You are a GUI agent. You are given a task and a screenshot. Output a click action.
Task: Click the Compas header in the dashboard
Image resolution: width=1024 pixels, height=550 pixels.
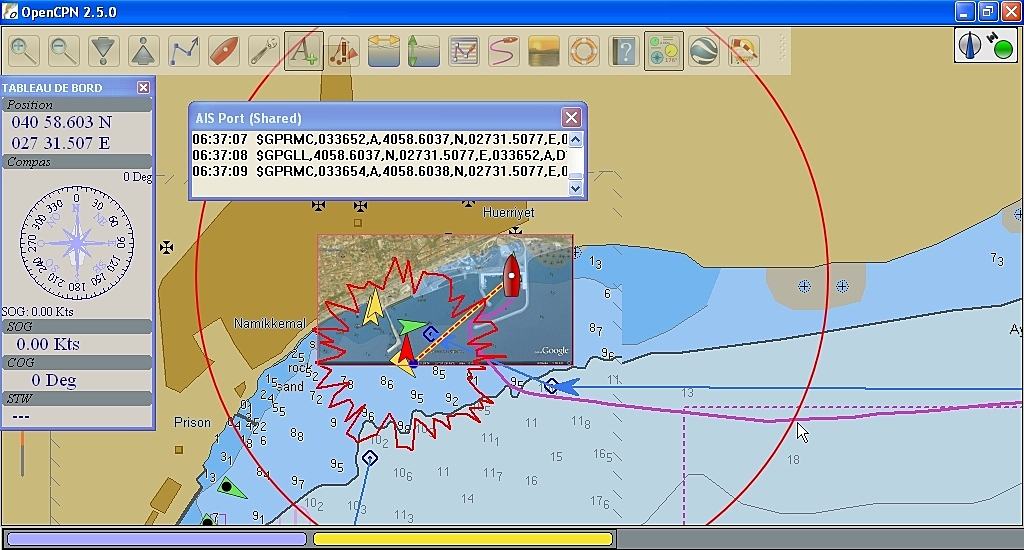point(77,162)
